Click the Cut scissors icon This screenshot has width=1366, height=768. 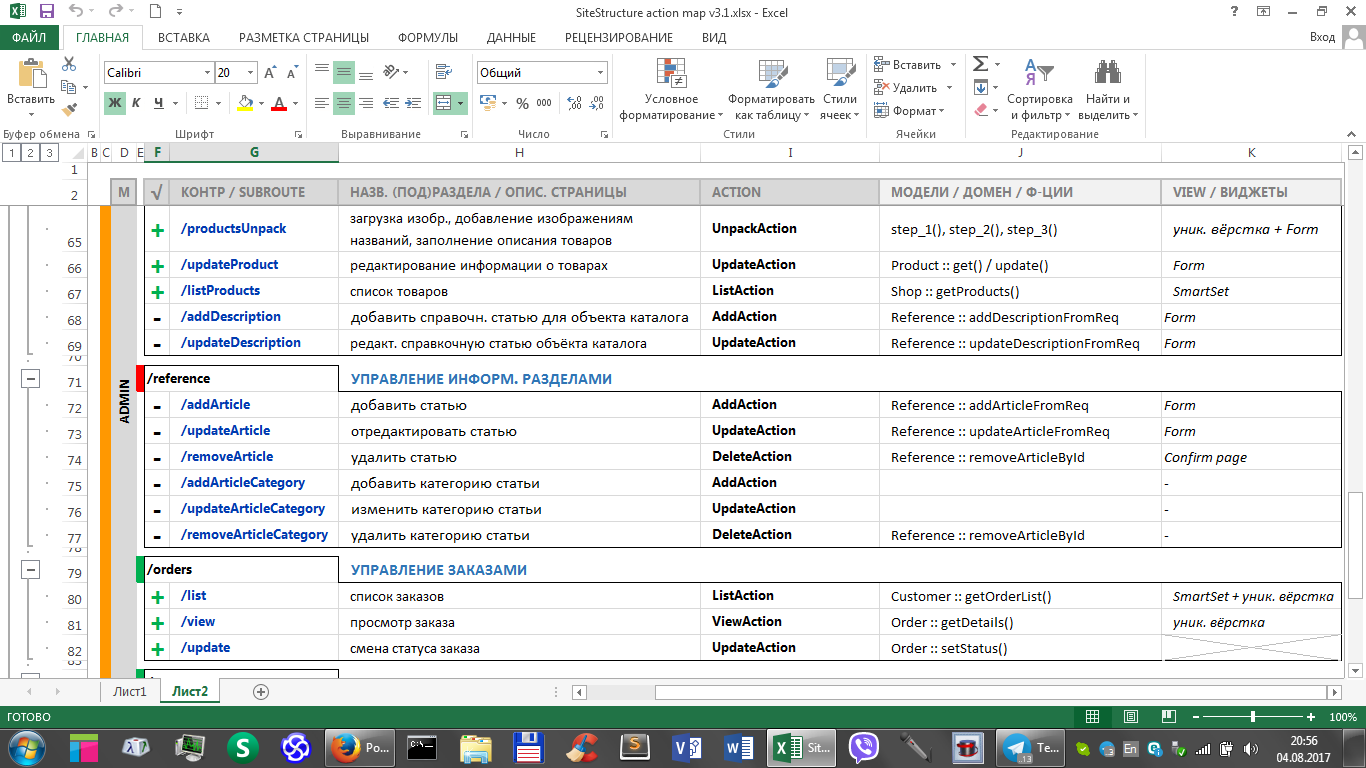click(69, 64)
